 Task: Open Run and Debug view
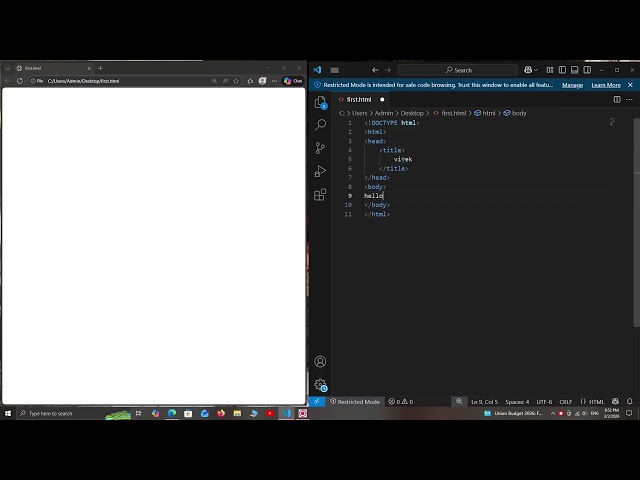click(320, 171)
